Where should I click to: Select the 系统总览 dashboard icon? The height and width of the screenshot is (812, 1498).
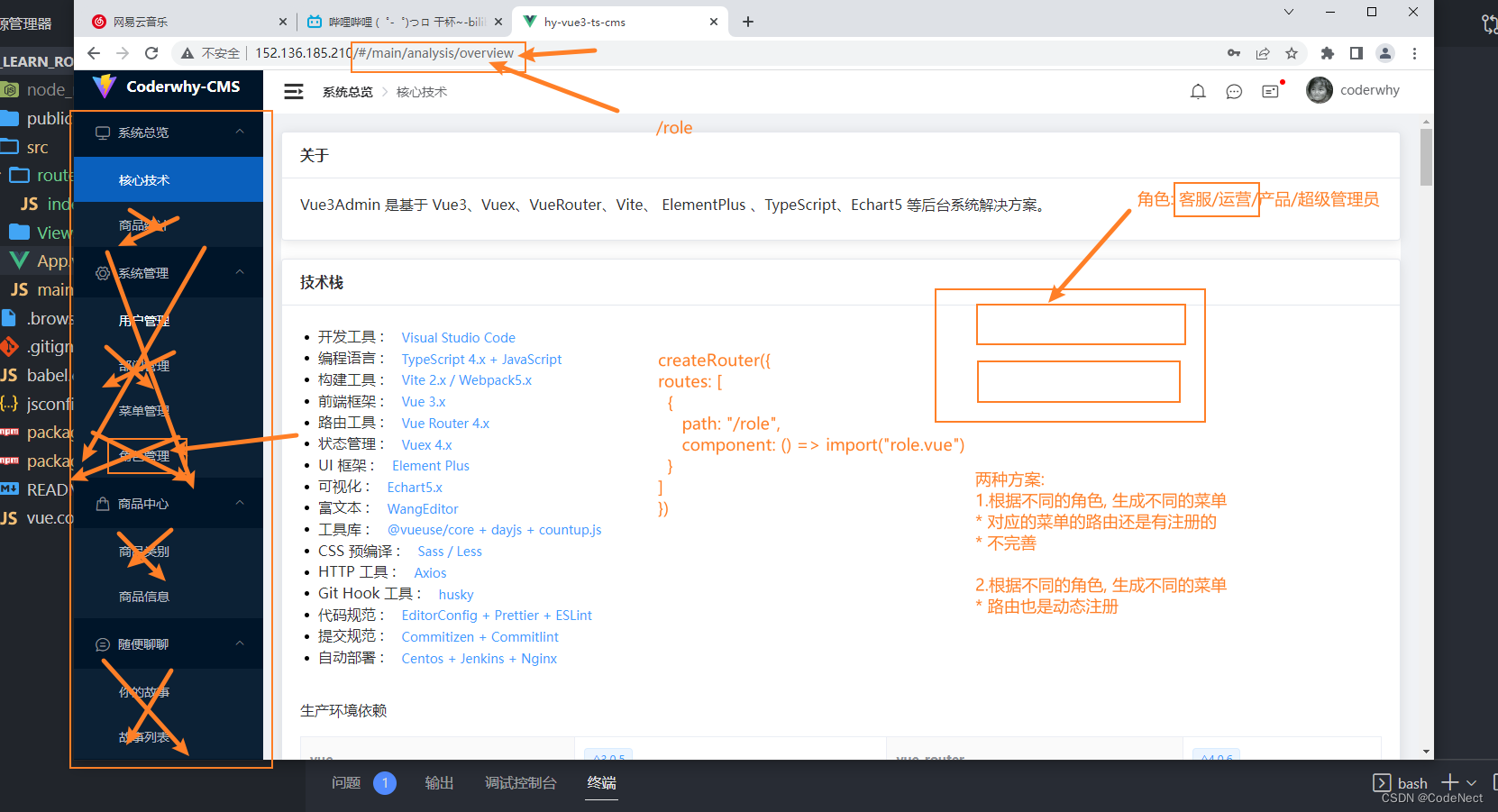pos(102,132)
